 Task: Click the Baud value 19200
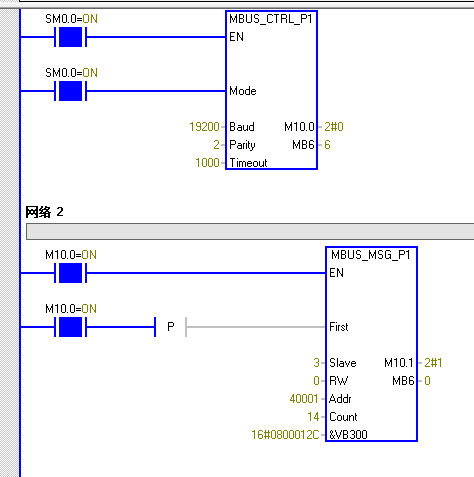pos(204,127)
